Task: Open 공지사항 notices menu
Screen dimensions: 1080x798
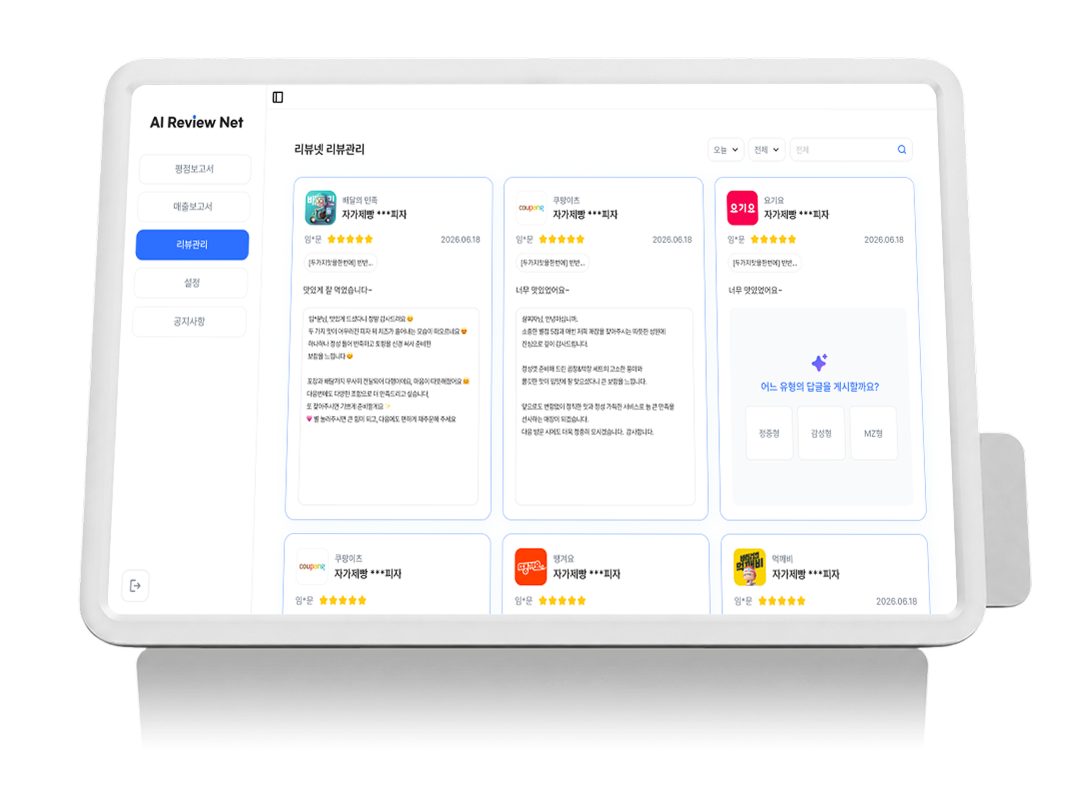Action: pyautogui.click(x=189, y=322)
